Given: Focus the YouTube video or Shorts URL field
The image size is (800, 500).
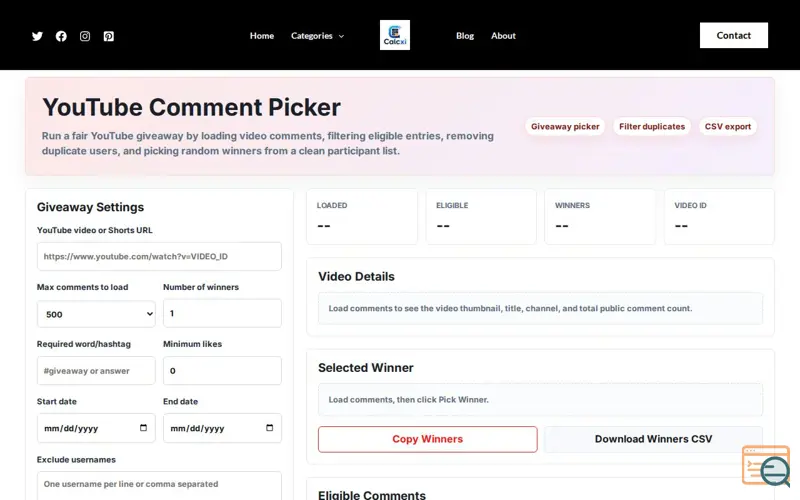Looking at the screenshot, I should tap(159, 256).
